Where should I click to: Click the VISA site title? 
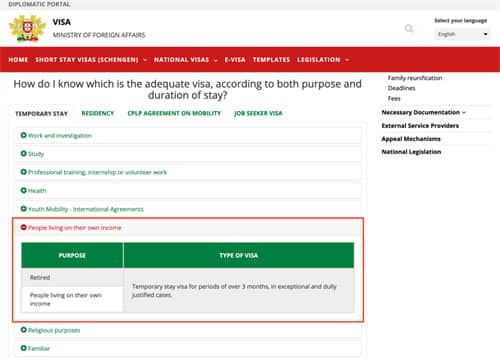pyautogui.click(x=62, y=22)
